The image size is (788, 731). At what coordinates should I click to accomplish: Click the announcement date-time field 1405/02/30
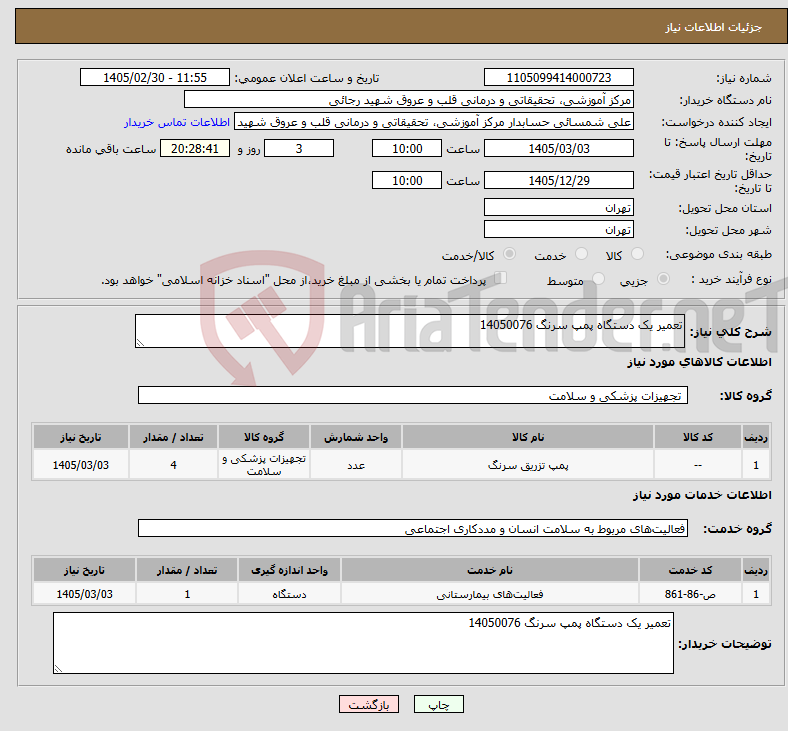coord(155,77)
